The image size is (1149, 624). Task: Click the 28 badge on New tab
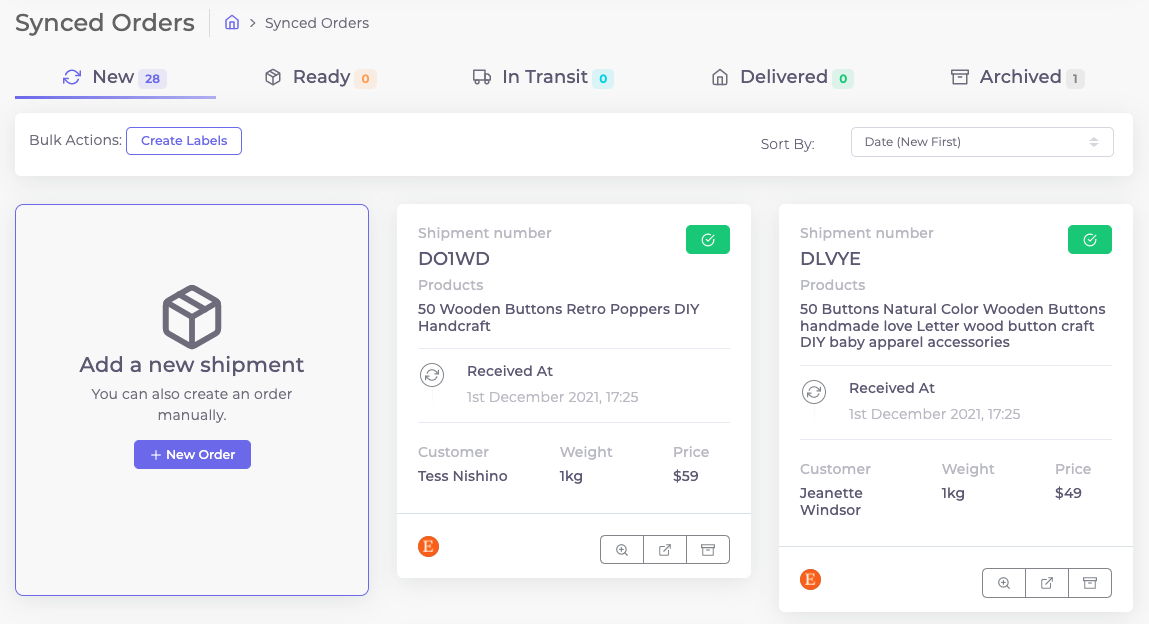[x=152, y=78]
